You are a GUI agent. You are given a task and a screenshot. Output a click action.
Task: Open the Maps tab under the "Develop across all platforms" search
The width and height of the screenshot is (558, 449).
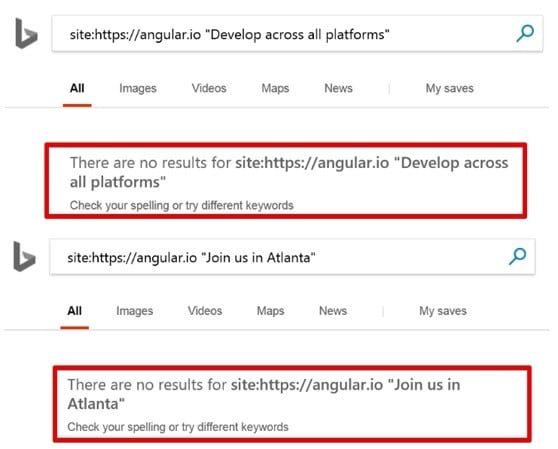(x=275, y=88)
